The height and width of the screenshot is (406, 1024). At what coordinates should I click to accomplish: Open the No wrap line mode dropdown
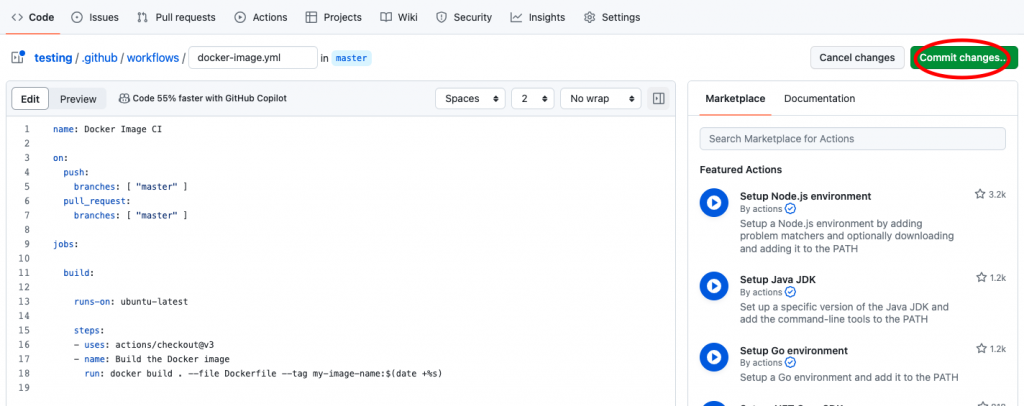pos(601,99)
